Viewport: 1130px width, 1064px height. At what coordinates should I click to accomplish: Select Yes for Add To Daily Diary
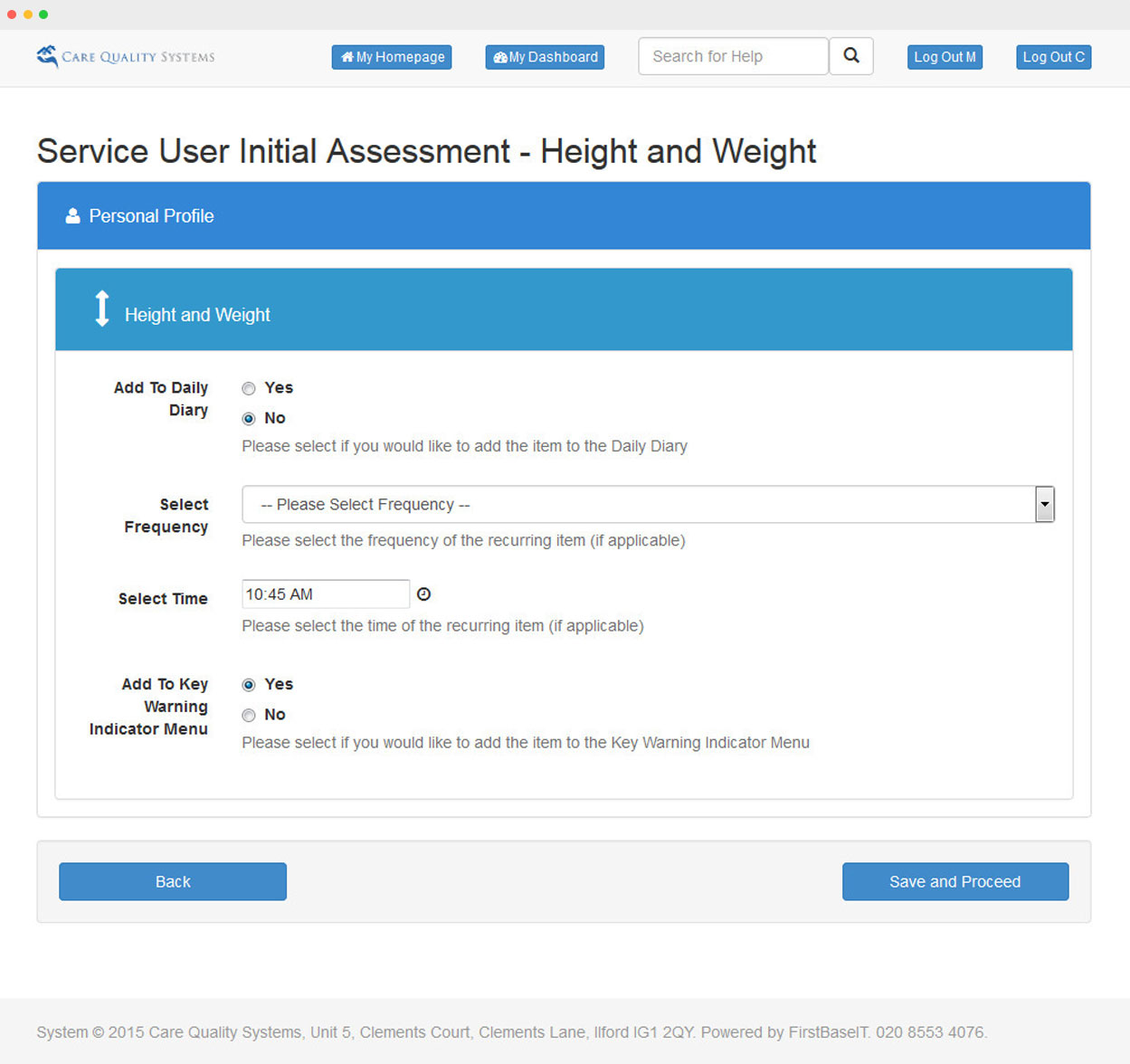click(x=249, y=388)
